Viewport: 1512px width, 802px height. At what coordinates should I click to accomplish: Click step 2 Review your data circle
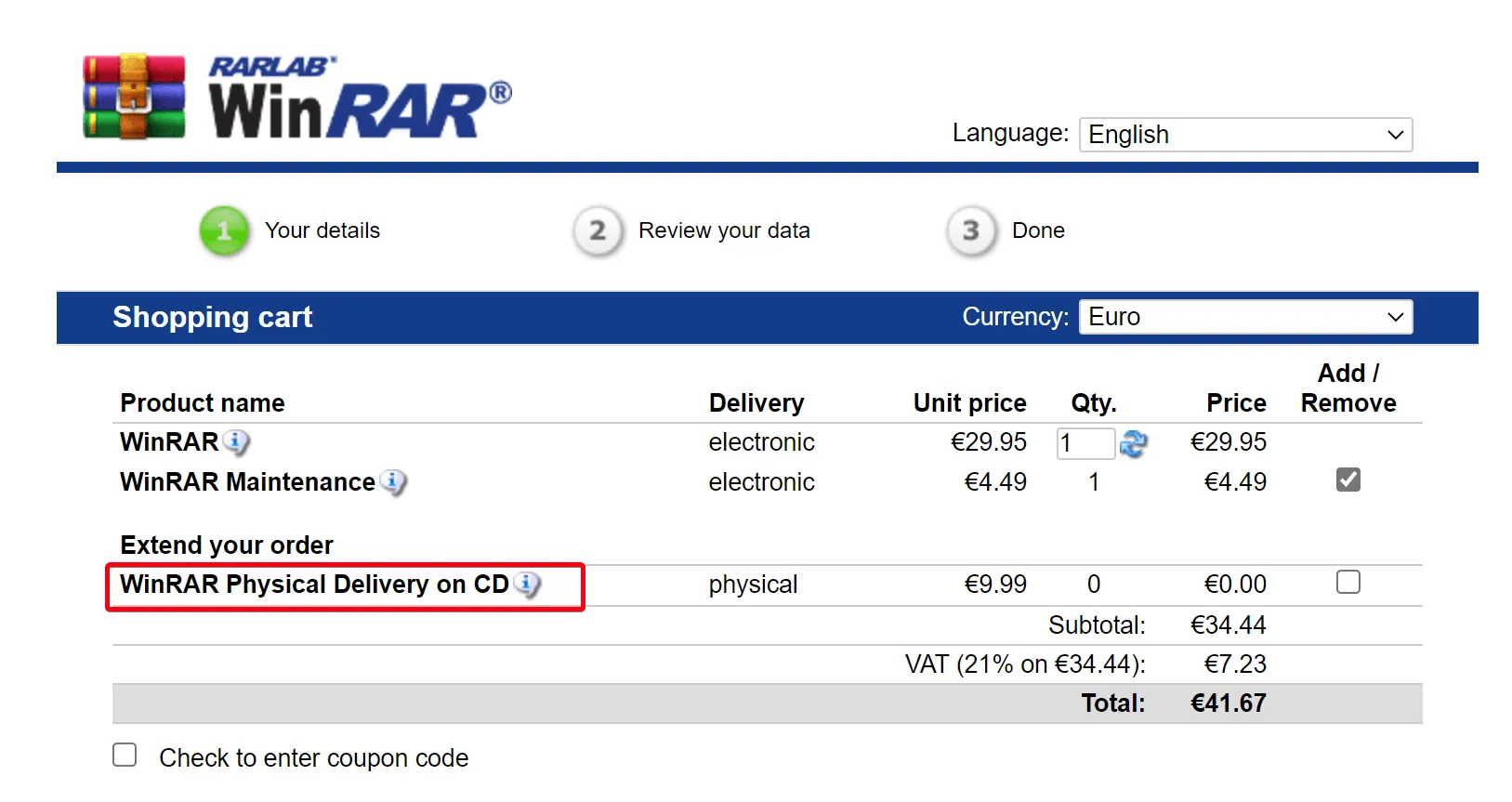[597, 231]
